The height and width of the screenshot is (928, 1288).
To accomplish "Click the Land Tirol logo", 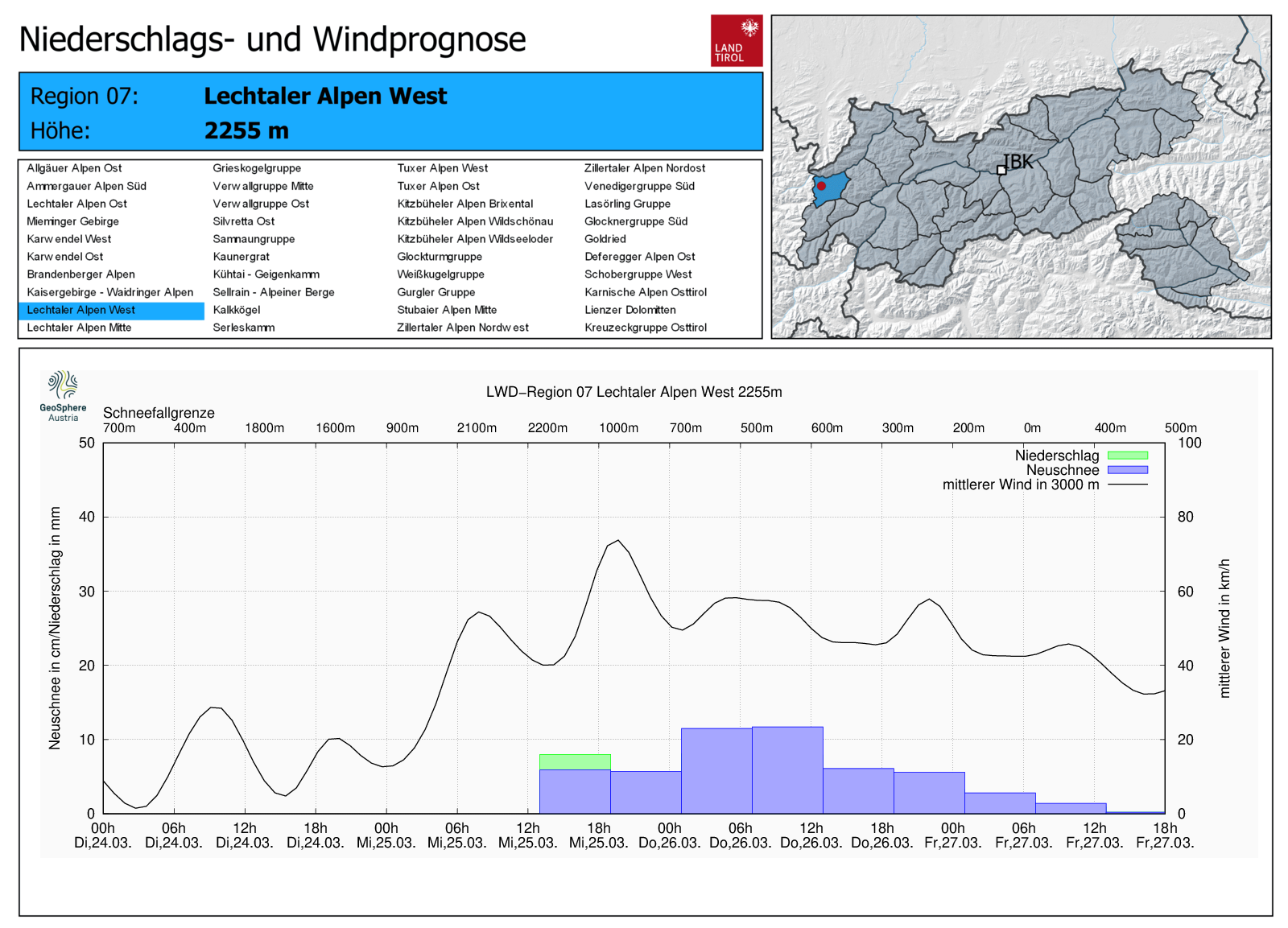I will tap(736, 40).
